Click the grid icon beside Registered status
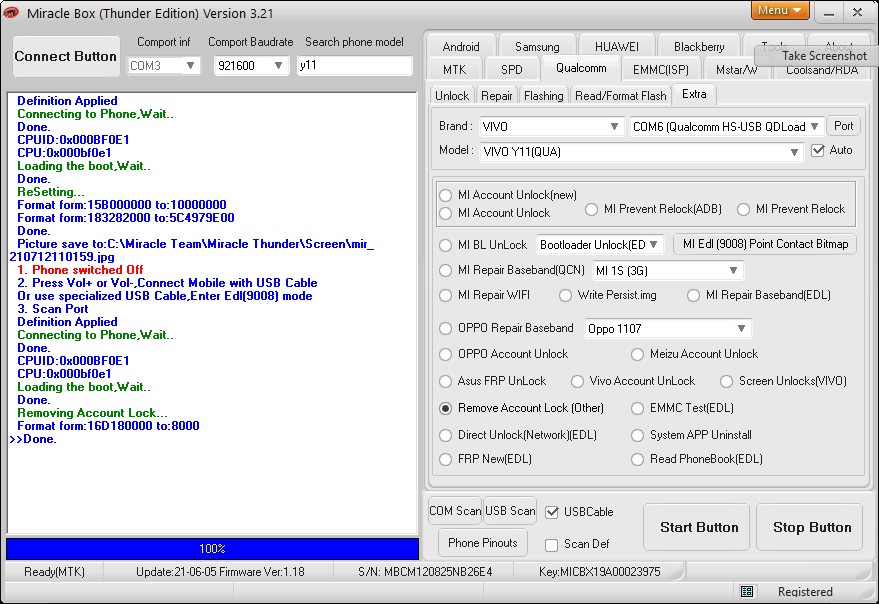 (x=747, y=591)
